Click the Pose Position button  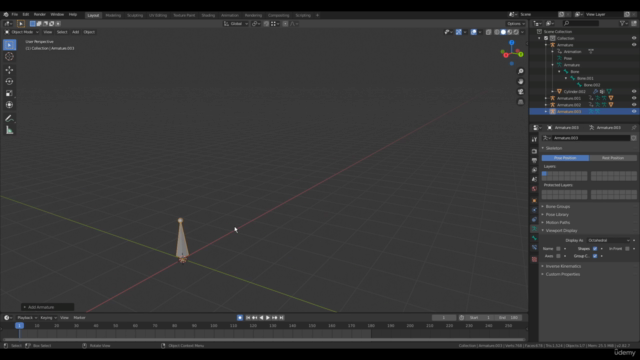tap(565, 158)
